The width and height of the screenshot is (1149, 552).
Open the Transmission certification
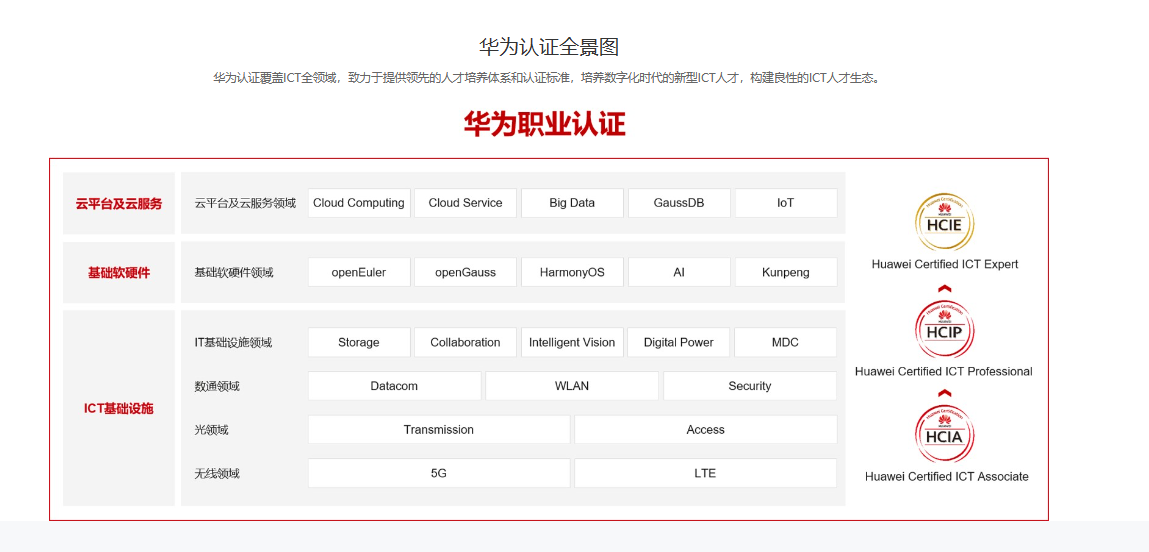click(439, 430)
